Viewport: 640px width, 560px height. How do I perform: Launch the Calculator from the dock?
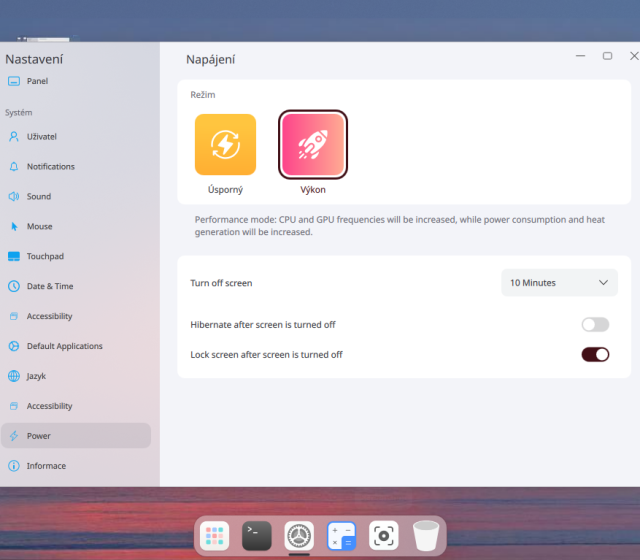341,536
